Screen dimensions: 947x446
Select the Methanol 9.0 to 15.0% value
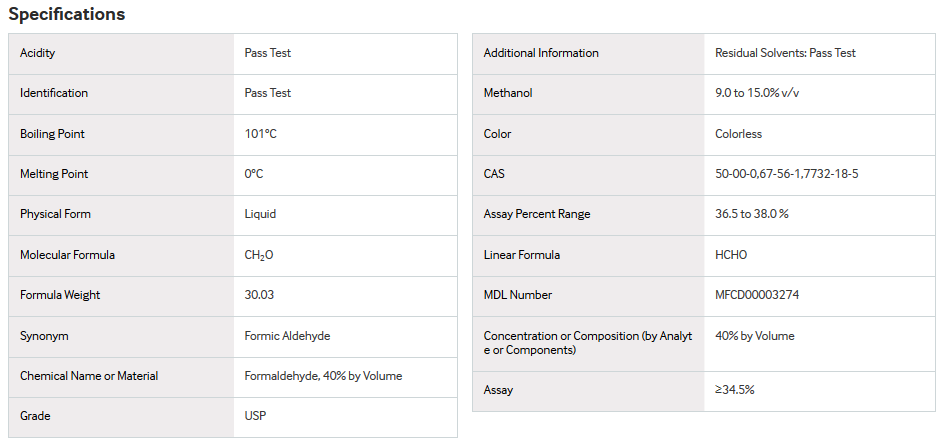click(757, 93)
